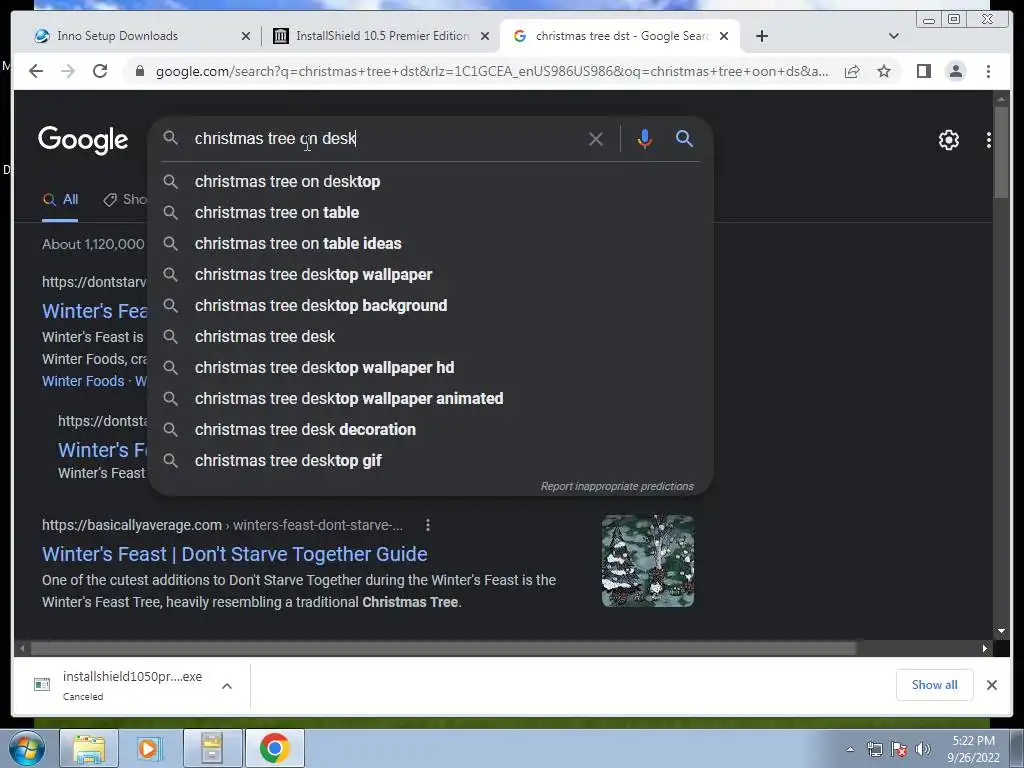Viewport: 1024px width, 768px height.
Task: Open the Winter's Feast tree result thumbnail
Action: click(x=648, y=561)
